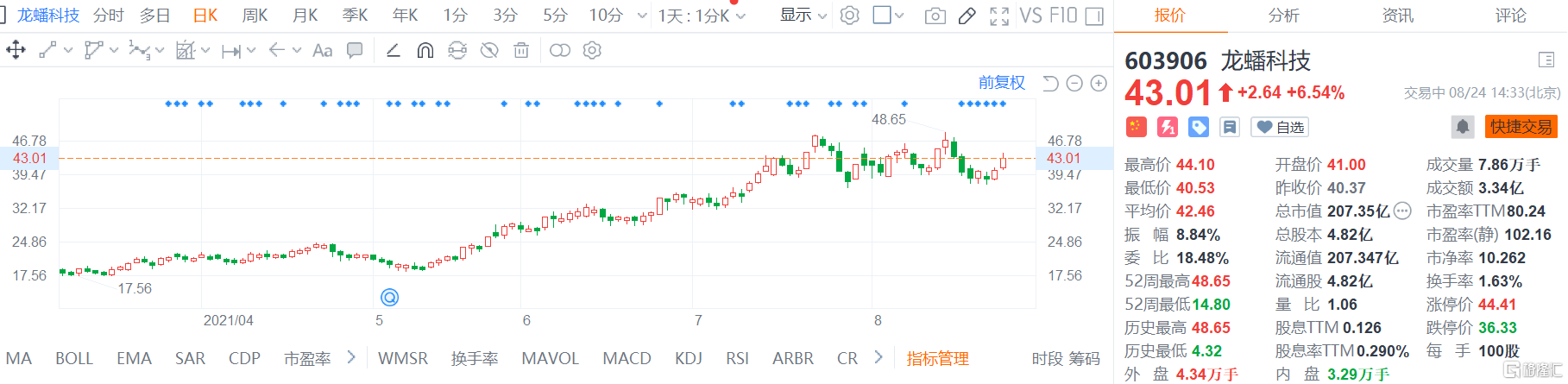Select the 周K weekly chart tab
This screenshot has width=1568, height=384.
255,16
